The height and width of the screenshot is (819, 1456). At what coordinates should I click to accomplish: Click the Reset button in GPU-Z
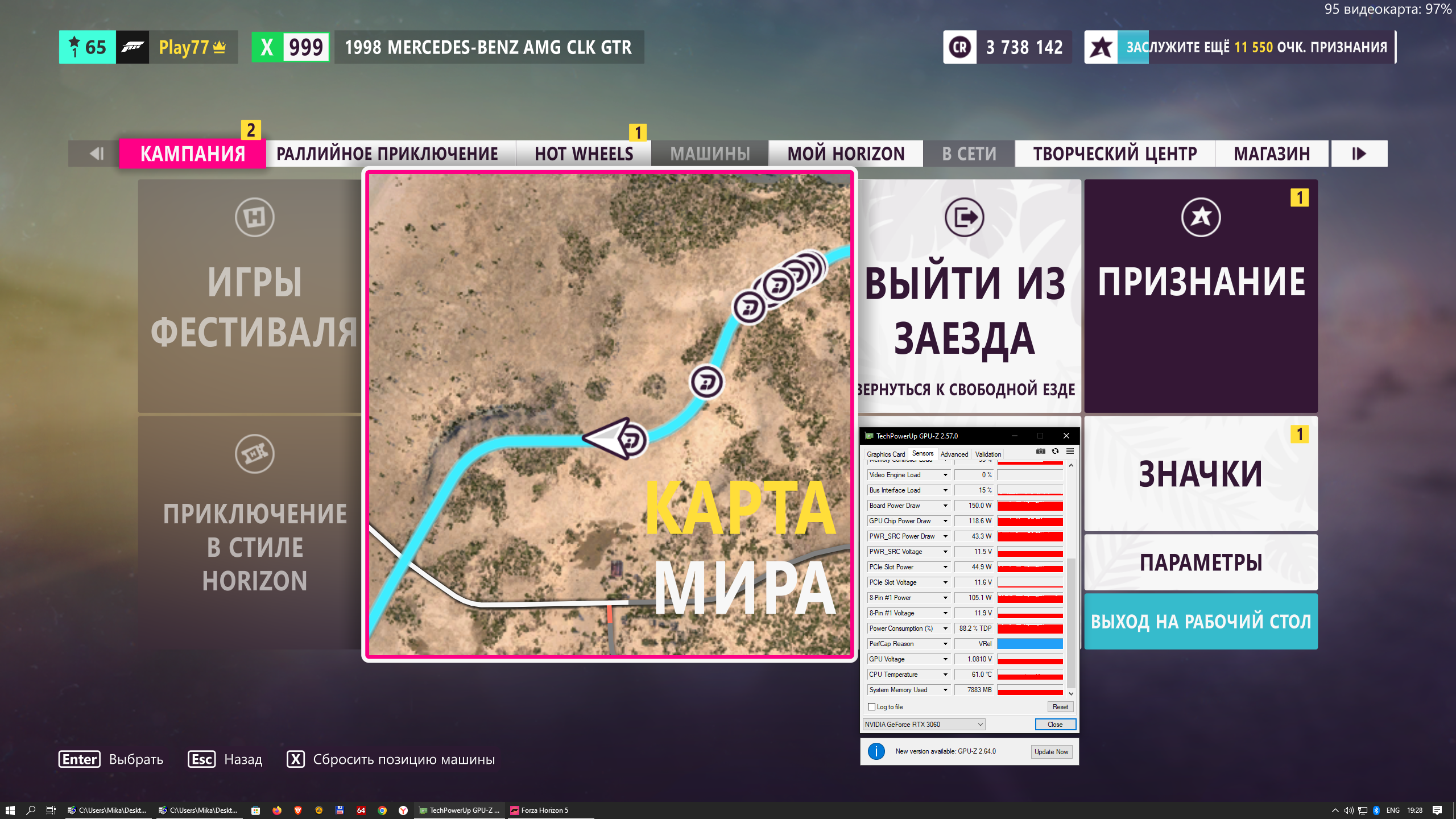tap(1060, 707)
